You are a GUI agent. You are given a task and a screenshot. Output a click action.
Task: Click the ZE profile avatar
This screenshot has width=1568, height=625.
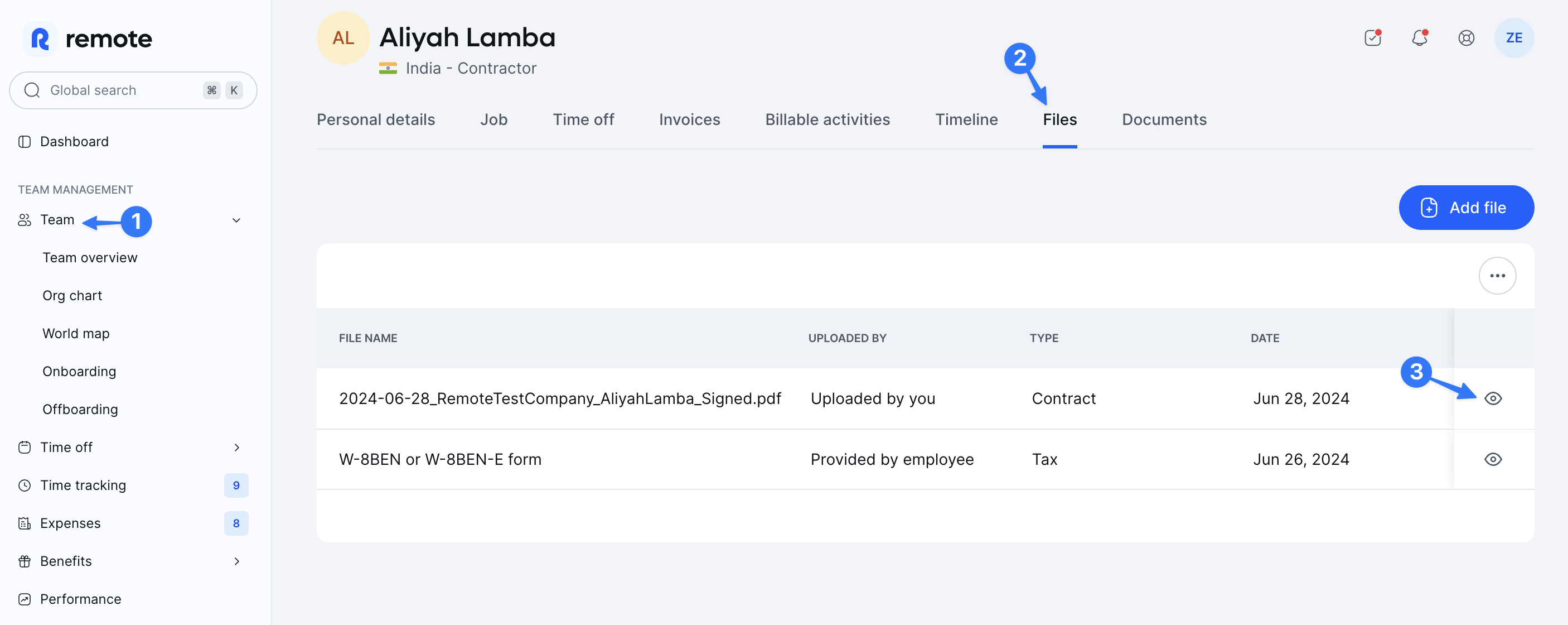click(x=1514, y=38)
